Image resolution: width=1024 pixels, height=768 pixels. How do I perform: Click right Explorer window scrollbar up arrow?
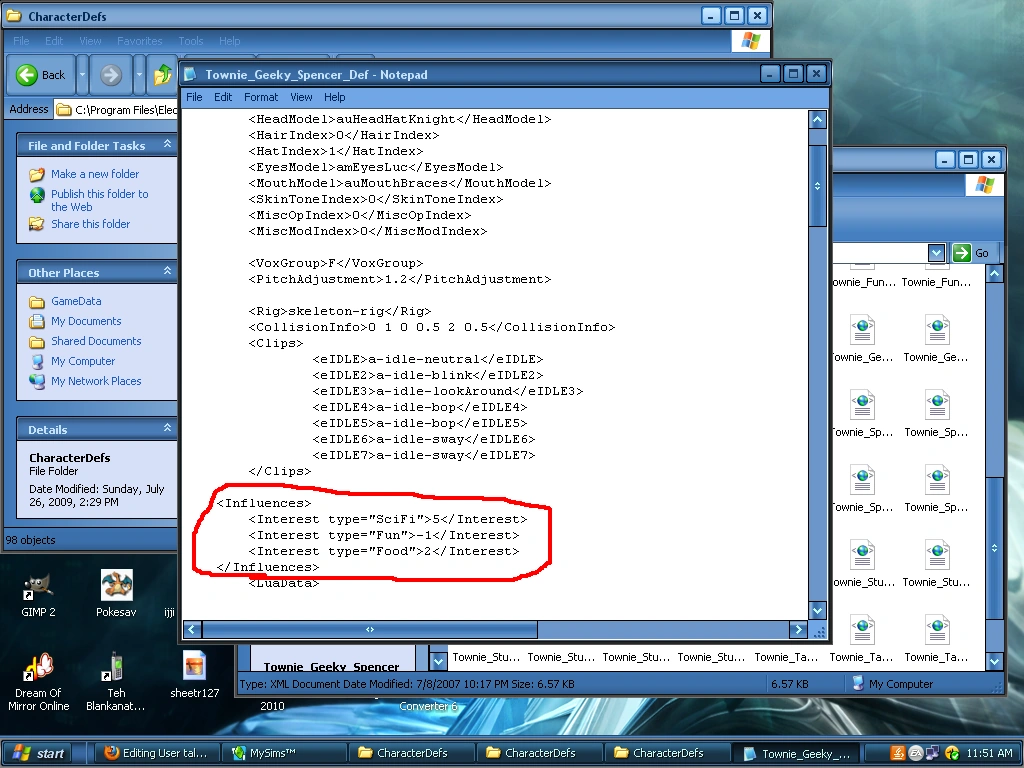point(995,274)
